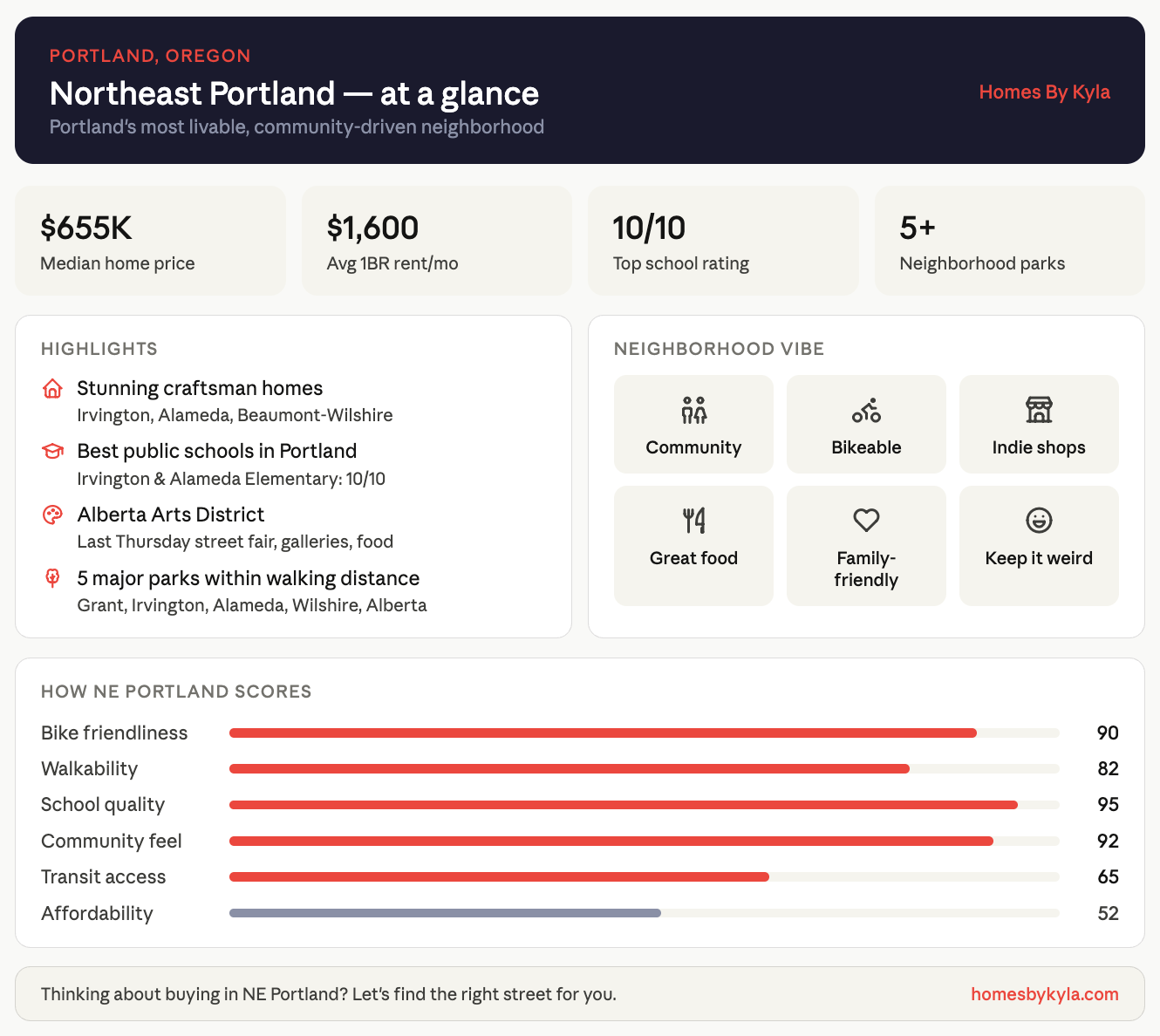Click Irvington & Alameda Elementary: 10/10 text

tap(231, 479)
